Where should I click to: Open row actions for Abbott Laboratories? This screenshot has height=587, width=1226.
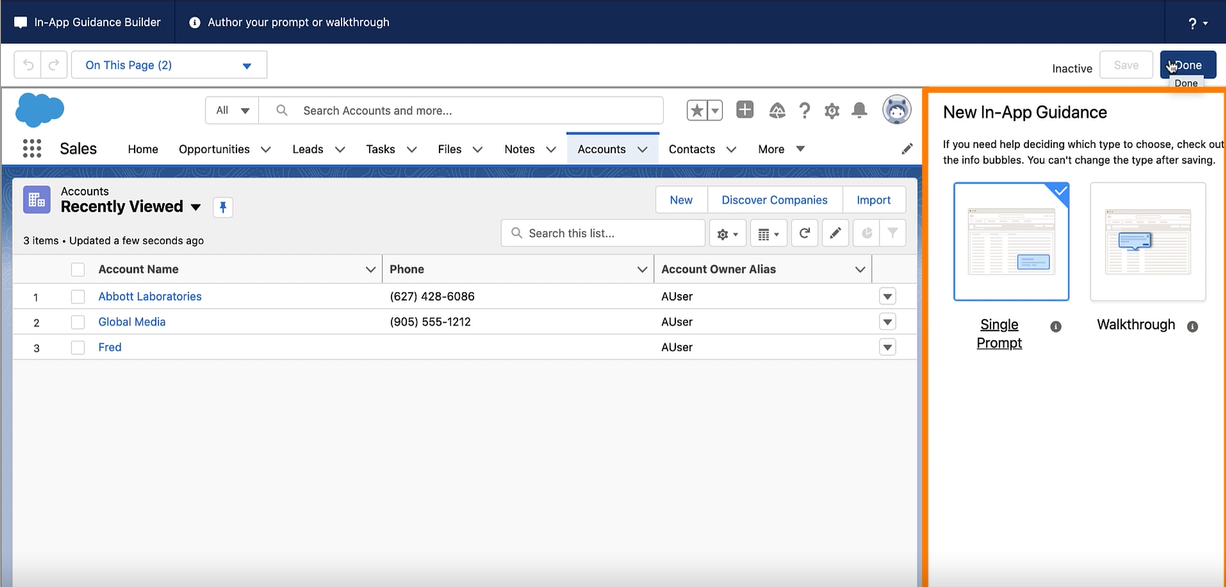[887, 297]
